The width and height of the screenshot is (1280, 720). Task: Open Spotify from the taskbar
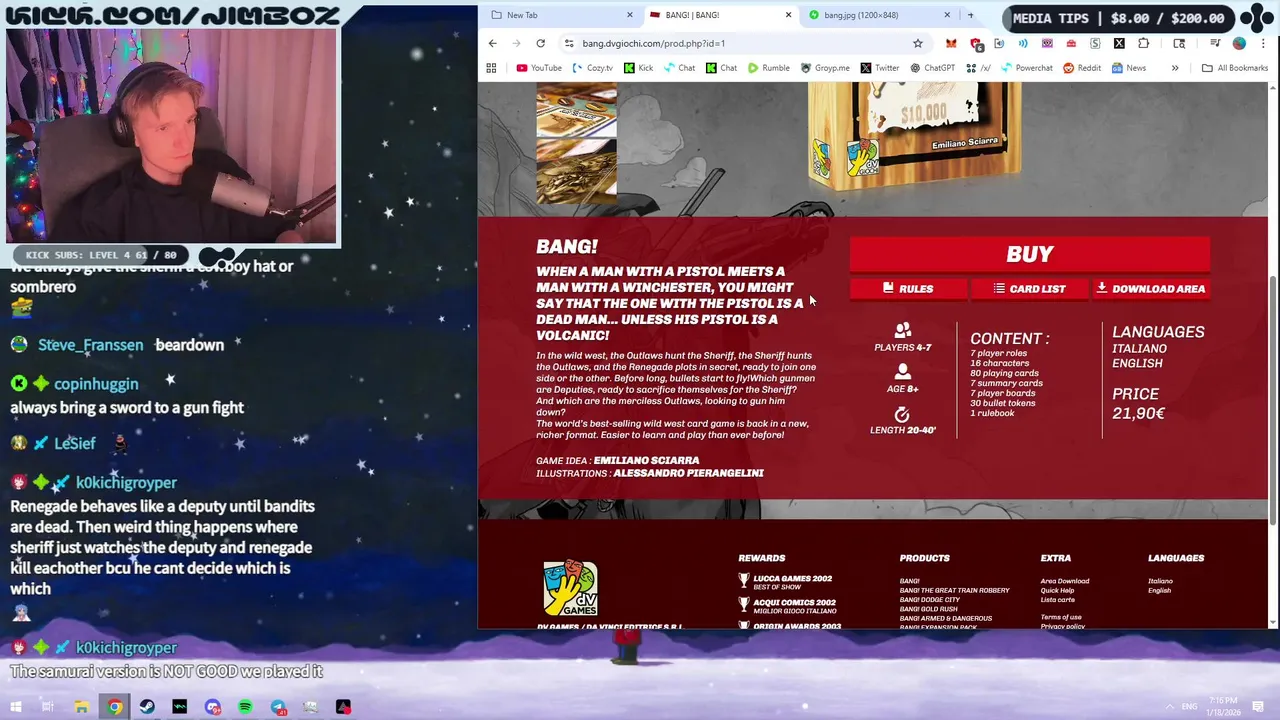(245, 707)
